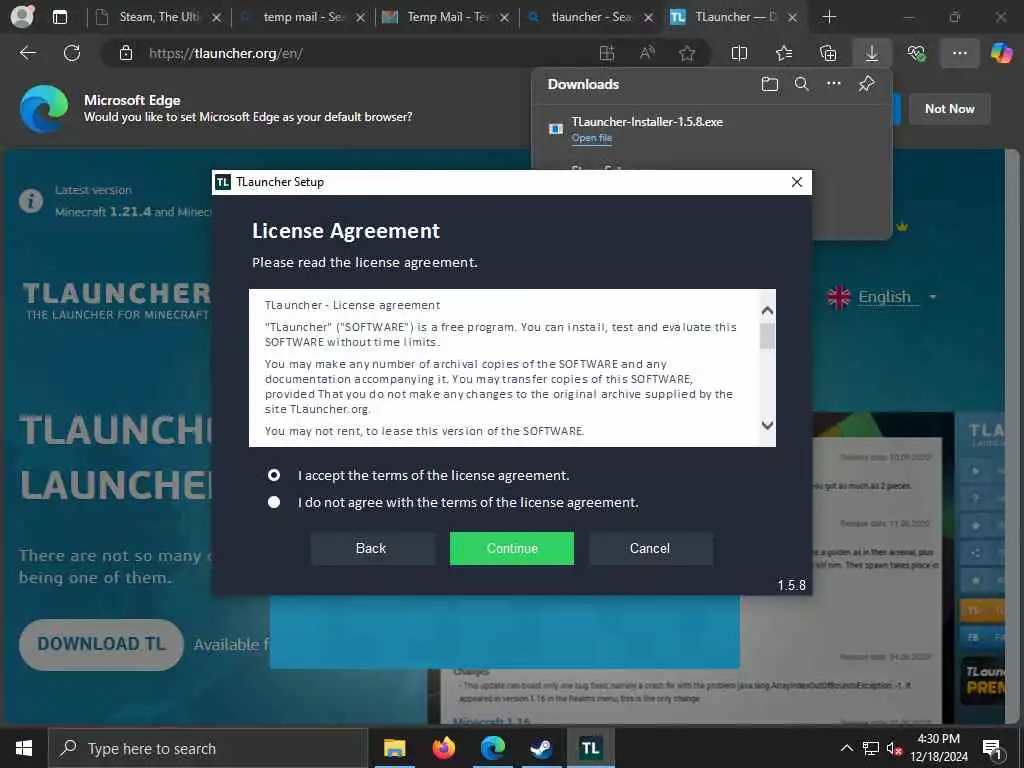Launch Firefox from the taskbar
Viewport: 1024px width, 768px height.
coord(443,748)
